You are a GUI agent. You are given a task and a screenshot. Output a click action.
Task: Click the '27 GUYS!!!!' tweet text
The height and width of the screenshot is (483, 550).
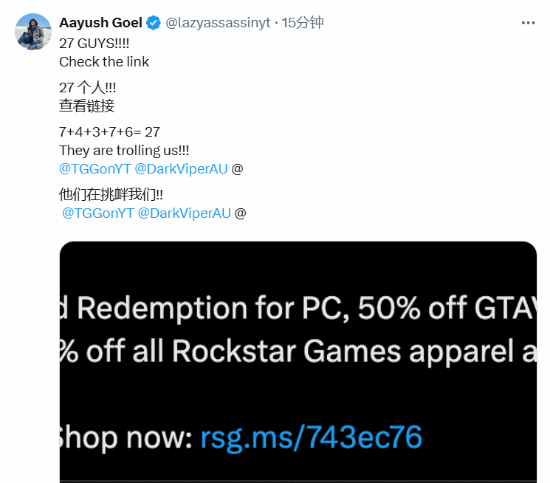point(94,43)
